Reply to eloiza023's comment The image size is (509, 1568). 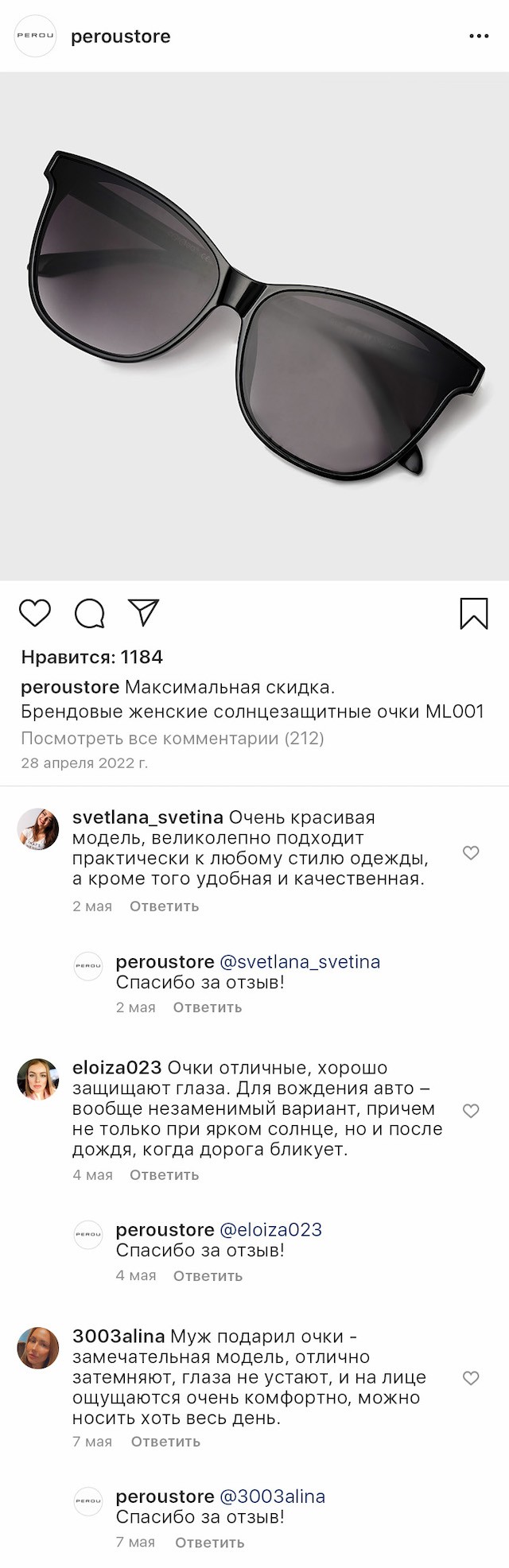(x=164, y=1175)
